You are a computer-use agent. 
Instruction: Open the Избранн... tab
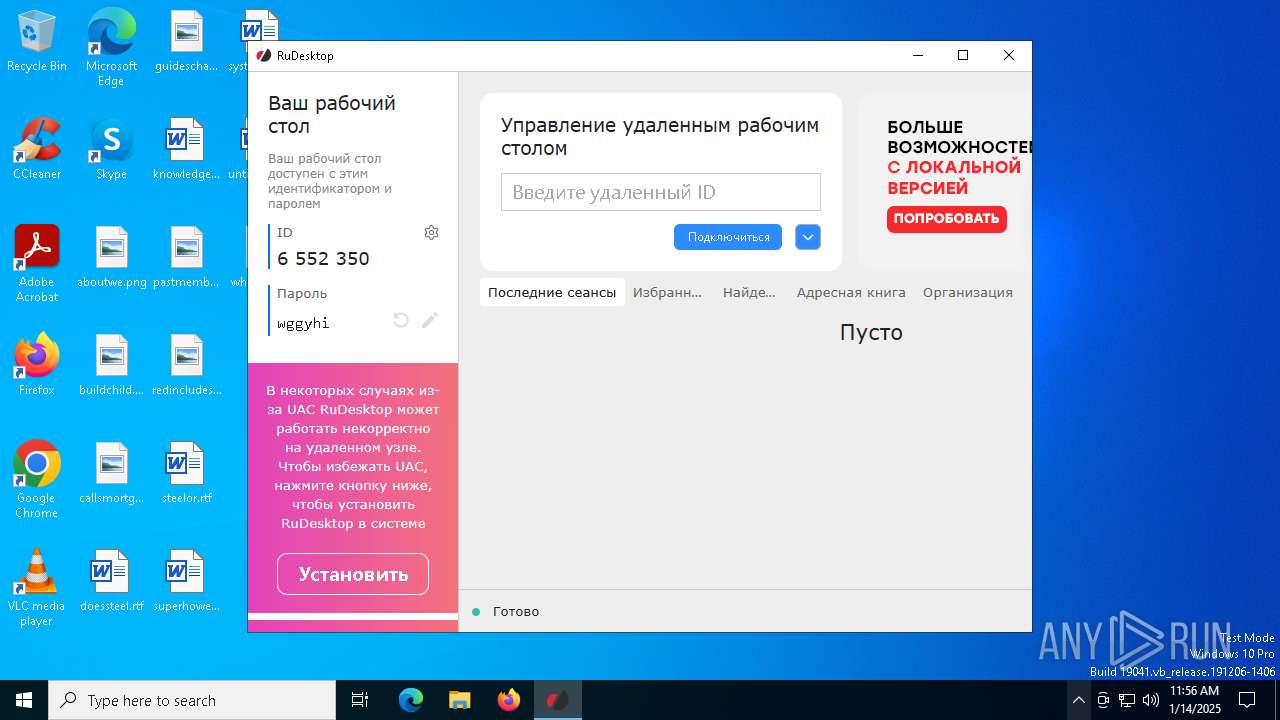tap(668, 292)
